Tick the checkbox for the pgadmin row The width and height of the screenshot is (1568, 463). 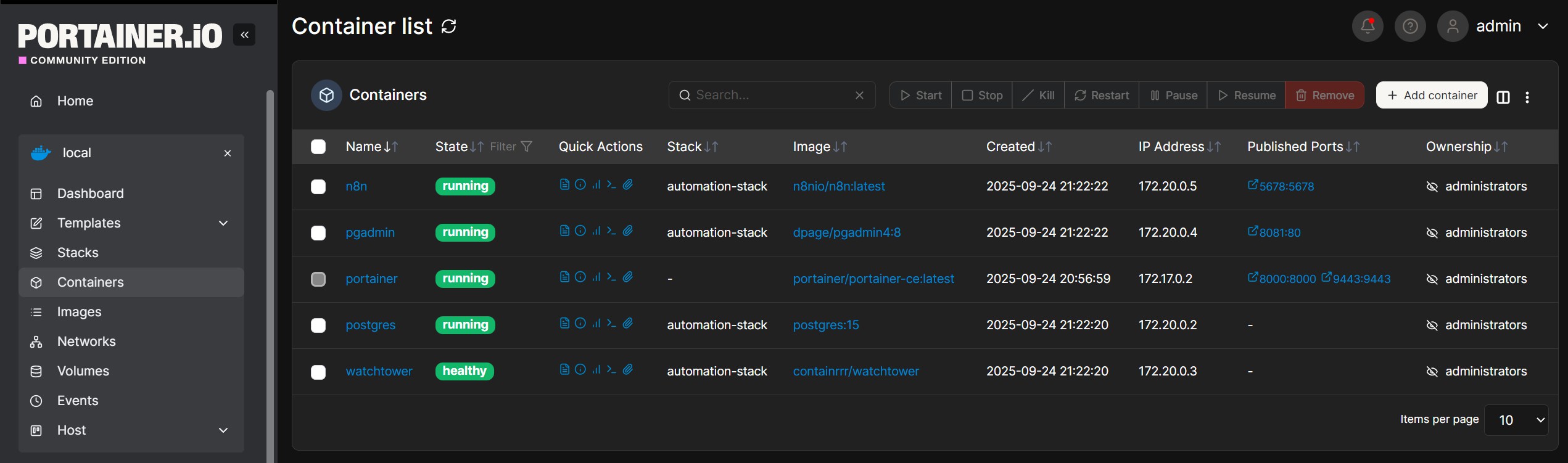point(318,233)
